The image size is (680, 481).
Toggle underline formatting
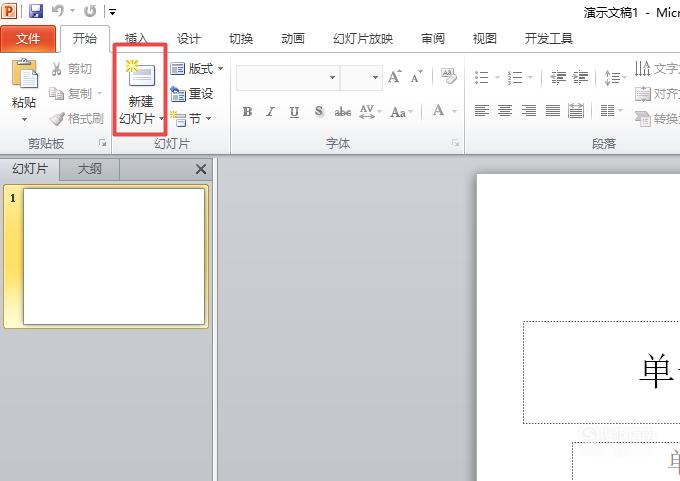294,112
